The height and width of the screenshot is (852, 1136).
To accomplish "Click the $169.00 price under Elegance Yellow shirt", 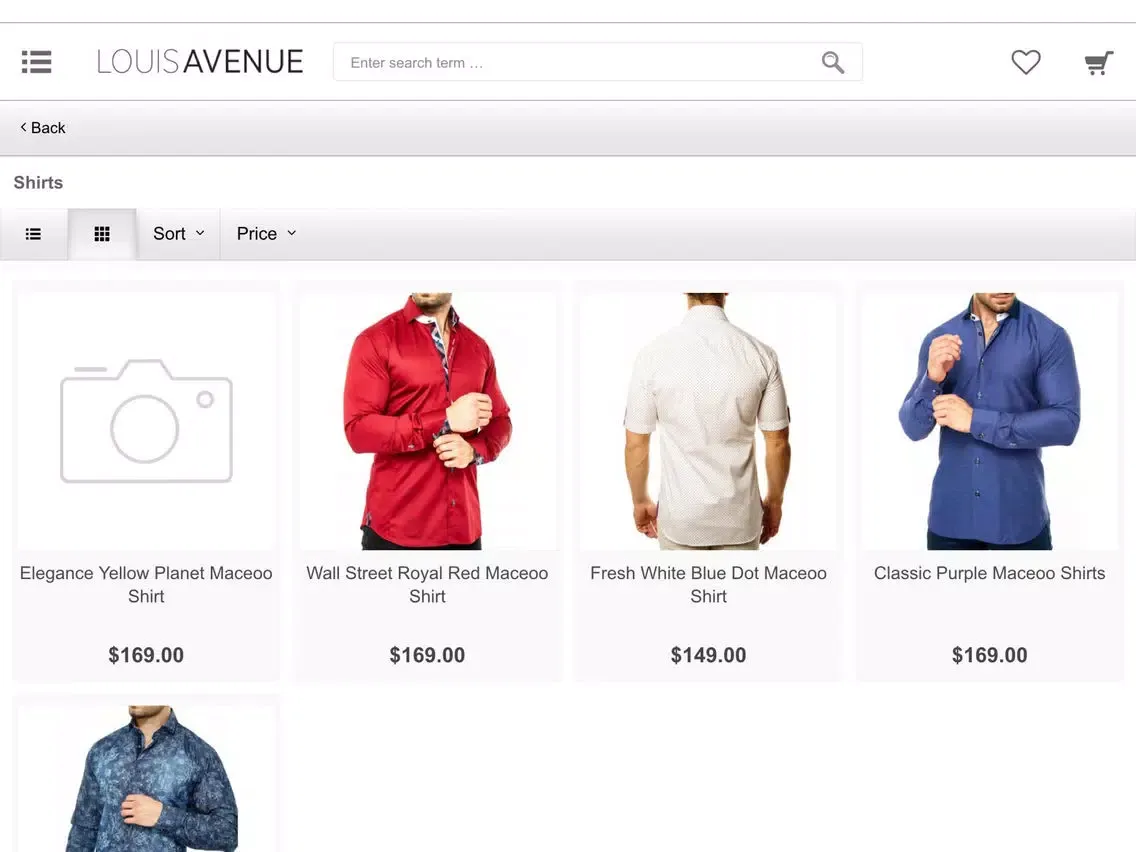I will 146,655.
